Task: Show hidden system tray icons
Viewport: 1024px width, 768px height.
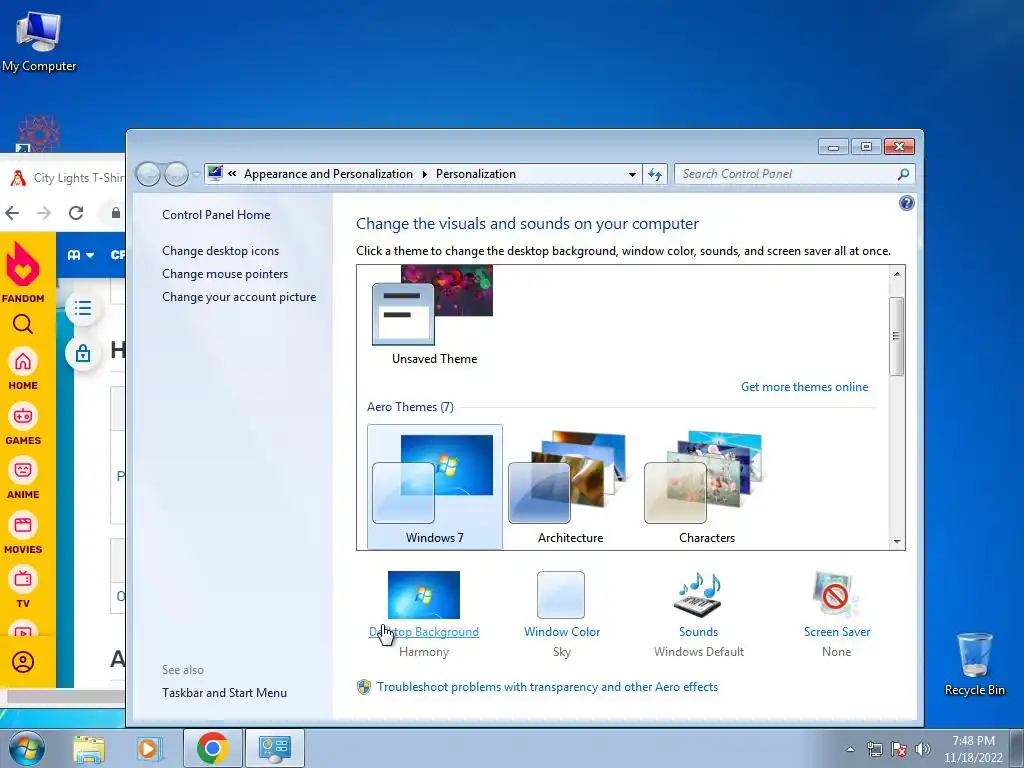Action: 850,749
